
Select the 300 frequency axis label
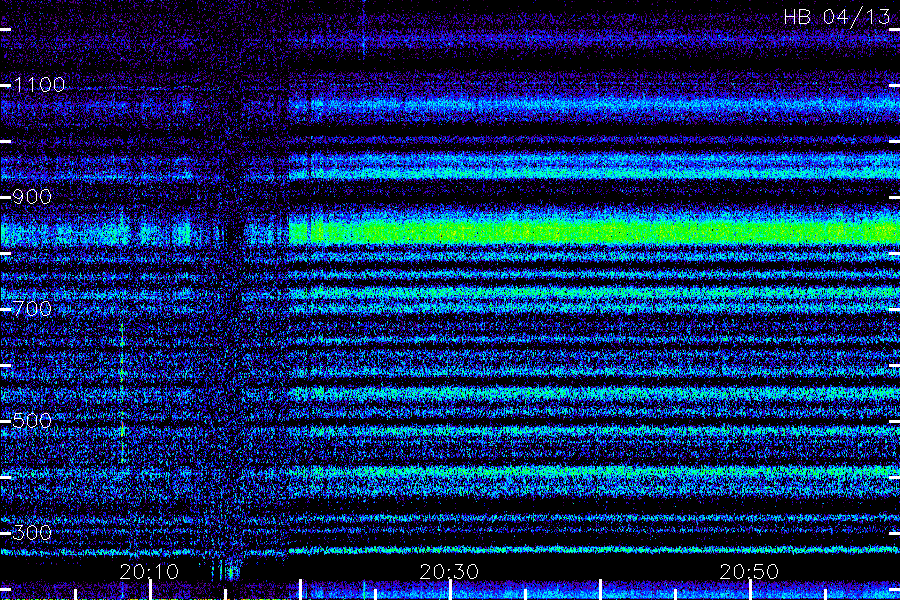[x=32, y=533]
